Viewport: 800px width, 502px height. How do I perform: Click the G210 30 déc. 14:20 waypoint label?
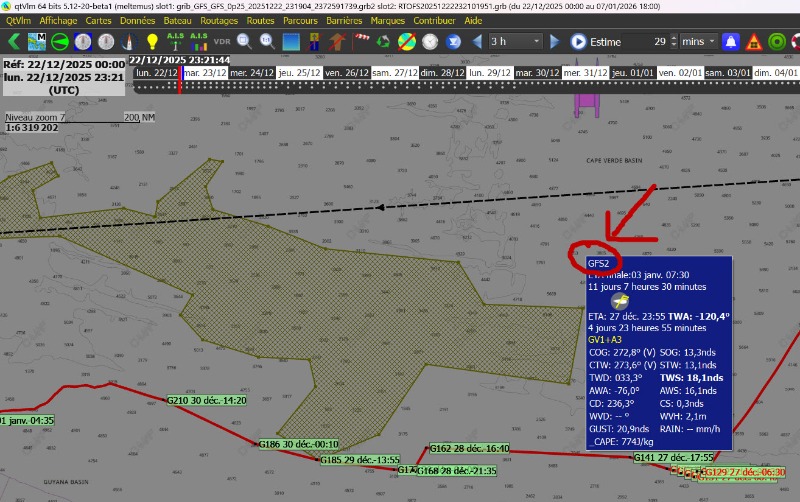coord(205,400)
